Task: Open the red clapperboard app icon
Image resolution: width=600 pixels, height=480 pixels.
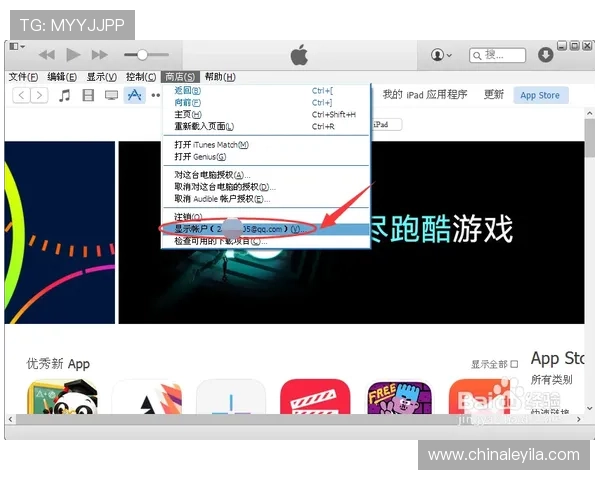Action: (315, 397)
